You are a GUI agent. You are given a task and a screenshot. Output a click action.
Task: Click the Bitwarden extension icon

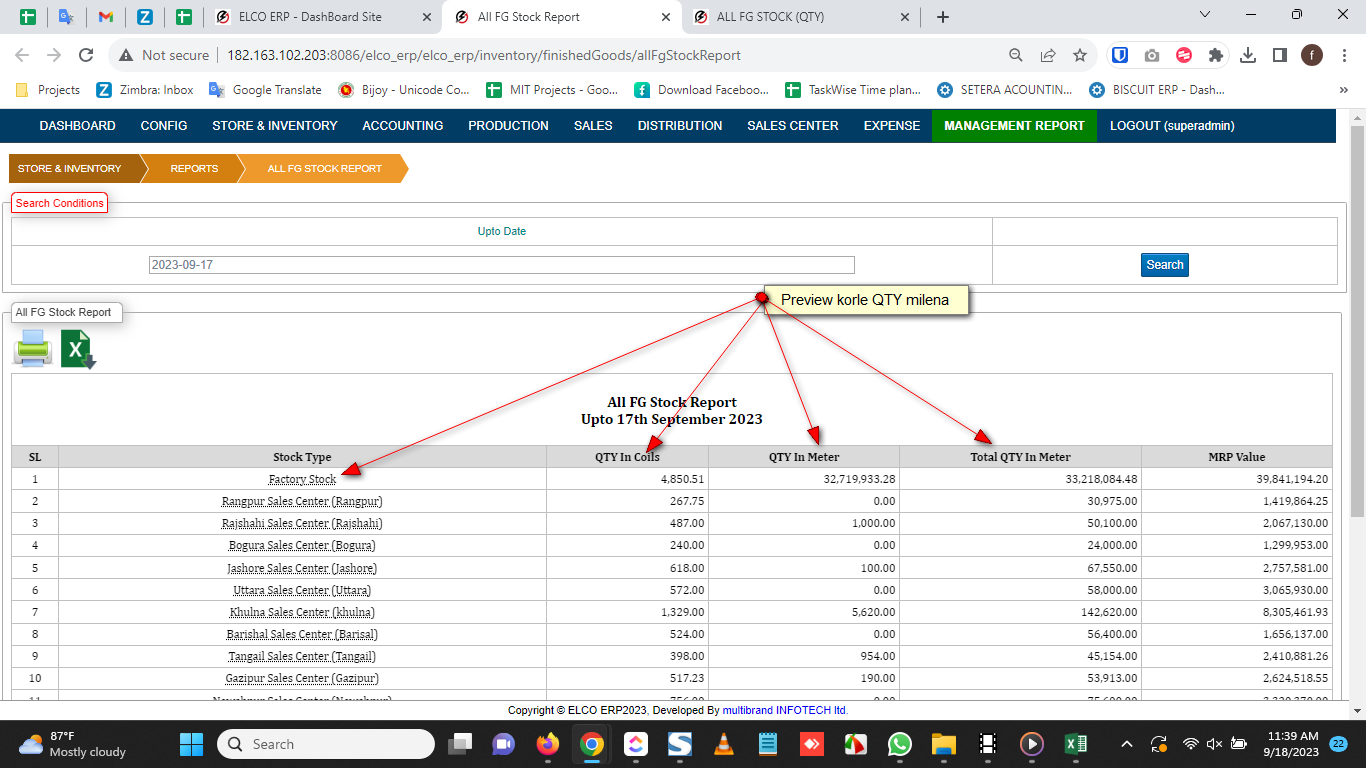pos(1121,56)
